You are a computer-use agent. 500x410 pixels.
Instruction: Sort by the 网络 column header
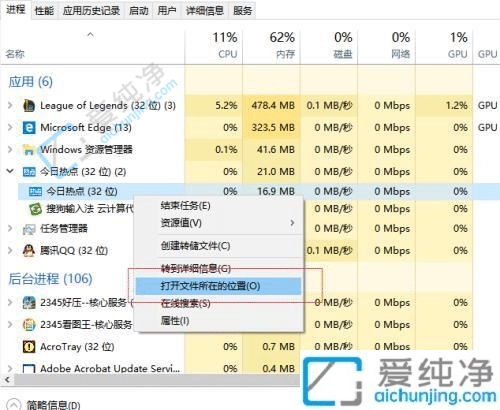pyautogui.click(x=387, y=46)
